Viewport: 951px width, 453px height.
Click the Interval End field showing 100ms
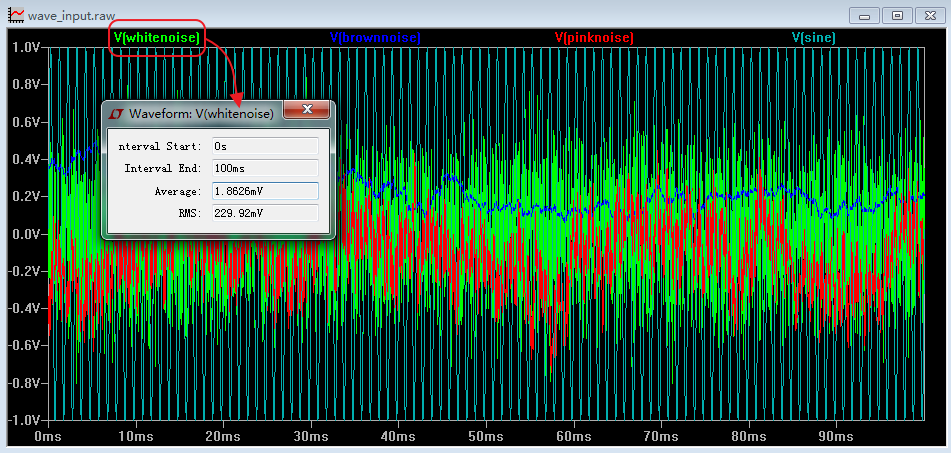tap(265, 168)
